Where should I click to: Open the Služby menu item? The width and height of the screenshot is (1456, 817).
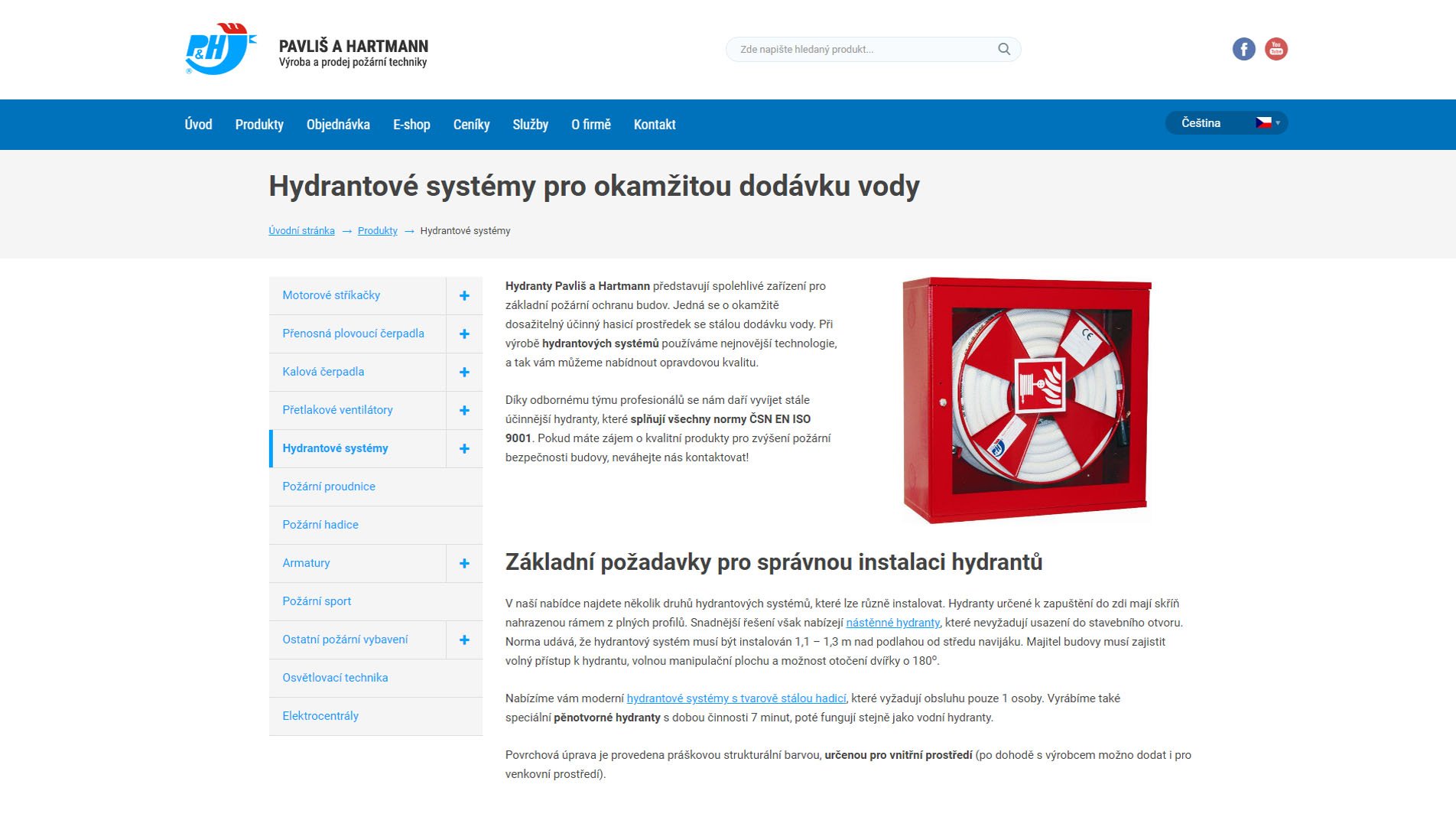[530, 124]
